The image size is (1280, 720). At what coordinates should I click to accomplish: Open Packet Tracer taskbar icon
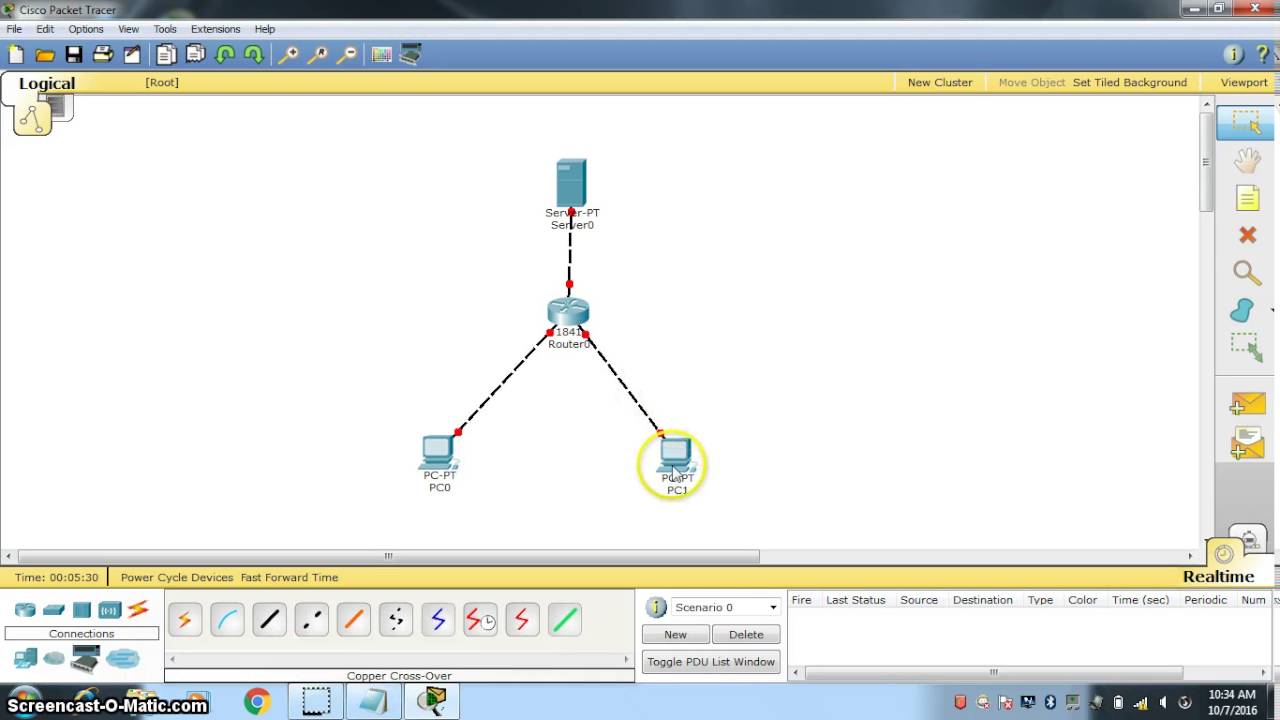click(433, 702)
